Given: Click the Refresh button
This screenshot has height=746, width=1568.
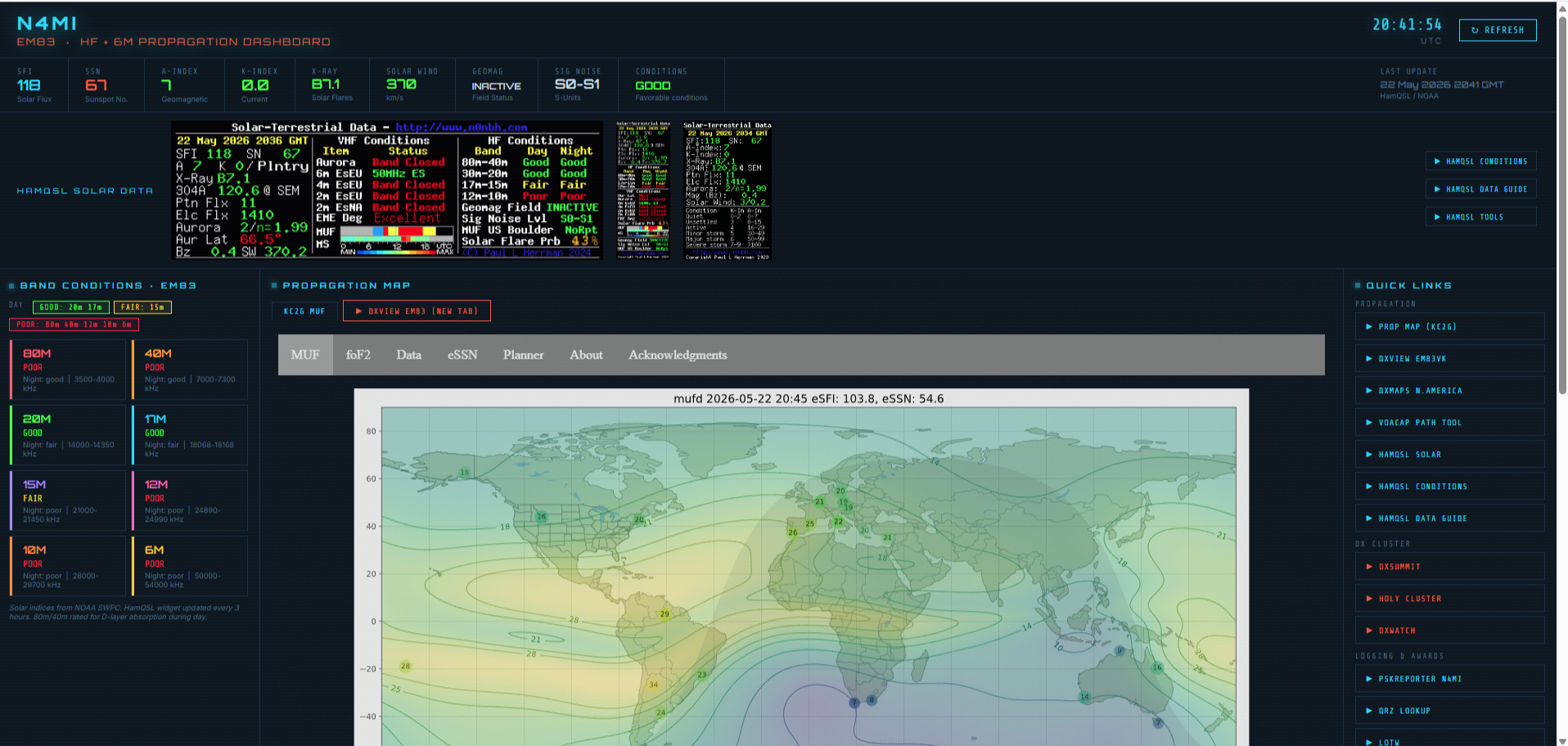Looking at the screenshot, I should coord(1497,29).
